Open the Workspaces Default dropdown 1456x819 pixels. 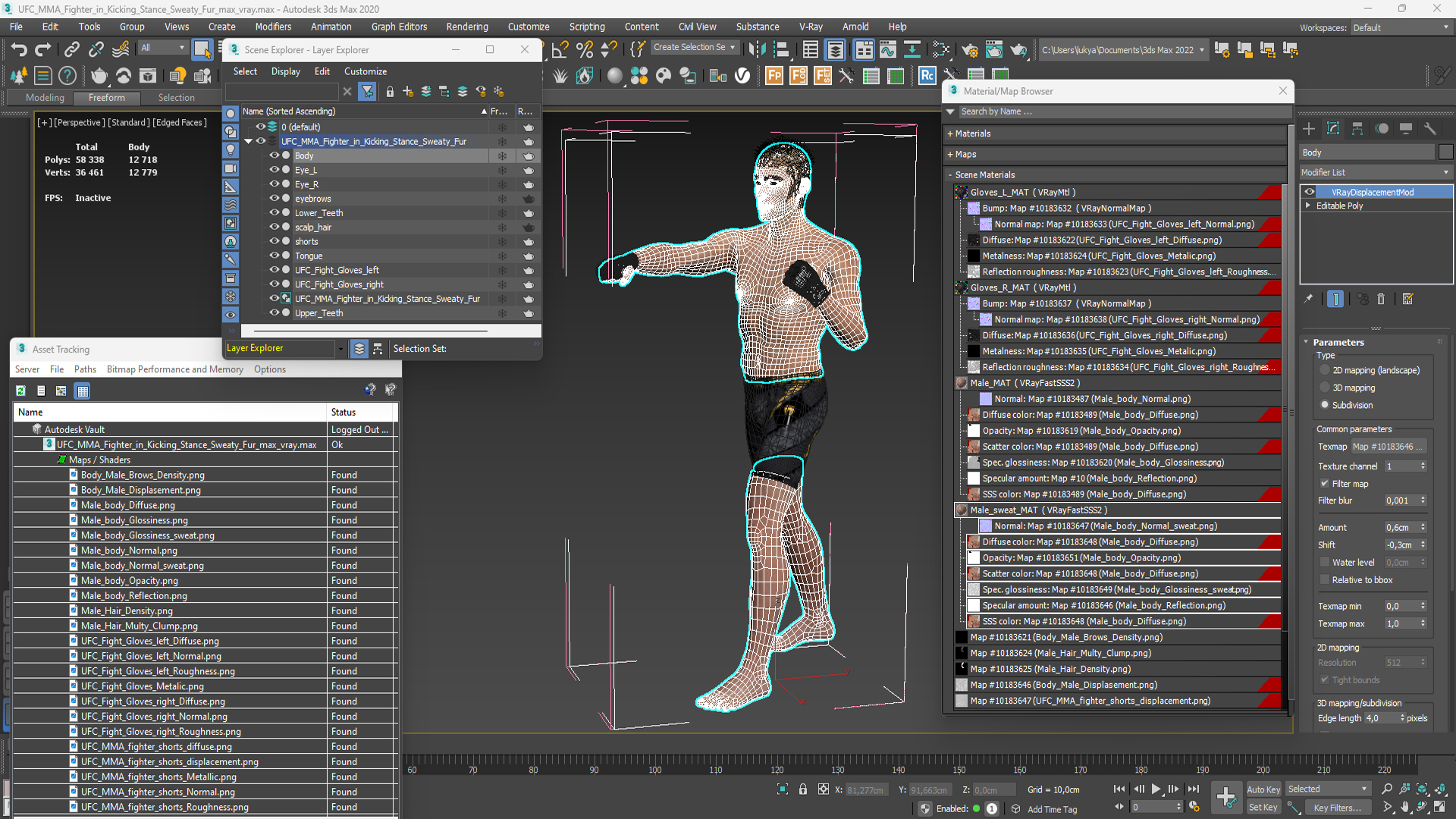point(1400,27)
